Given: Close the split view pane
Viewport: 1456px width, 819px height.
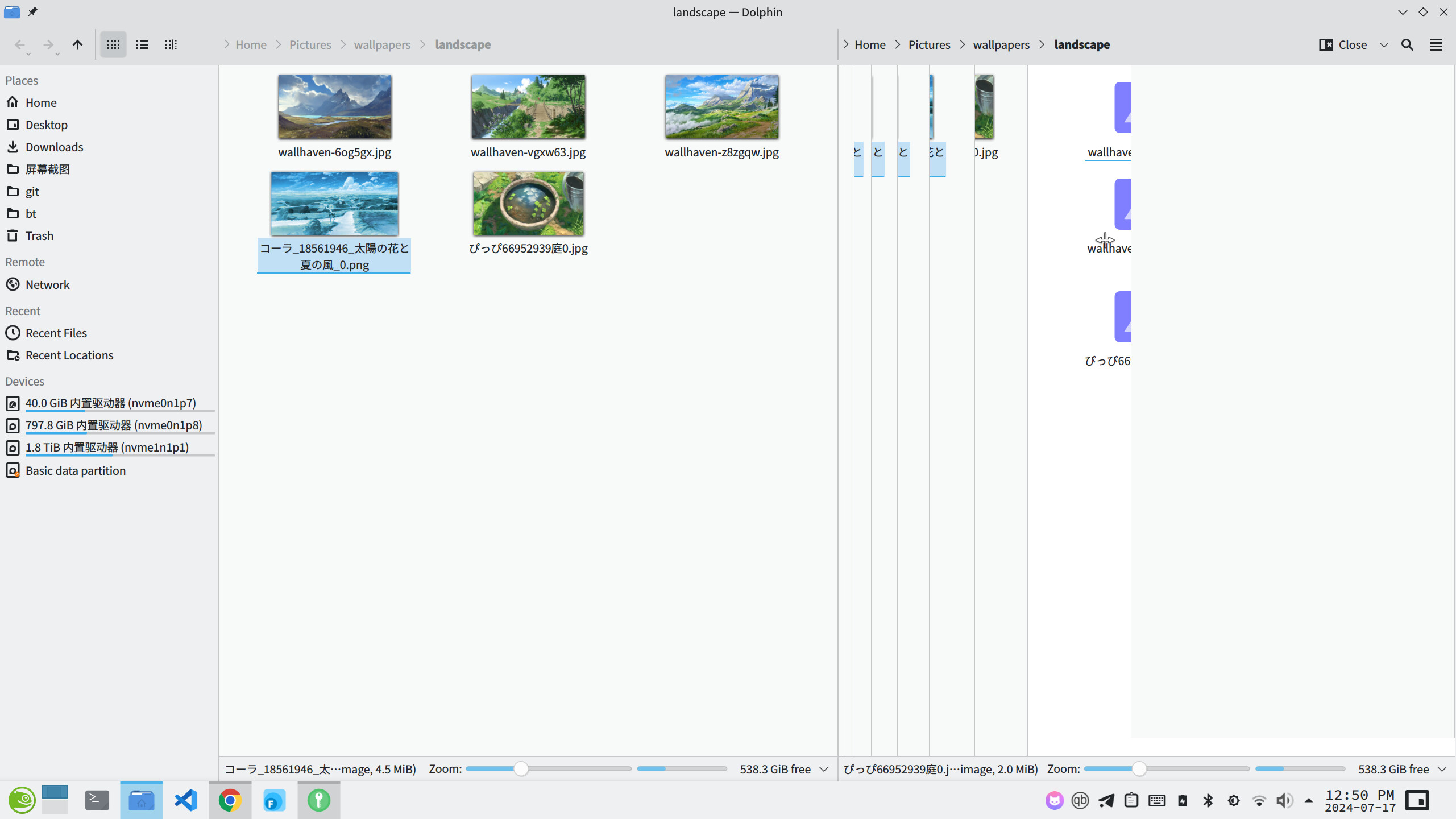Looking at the screenshot, I should [1344, 44].
